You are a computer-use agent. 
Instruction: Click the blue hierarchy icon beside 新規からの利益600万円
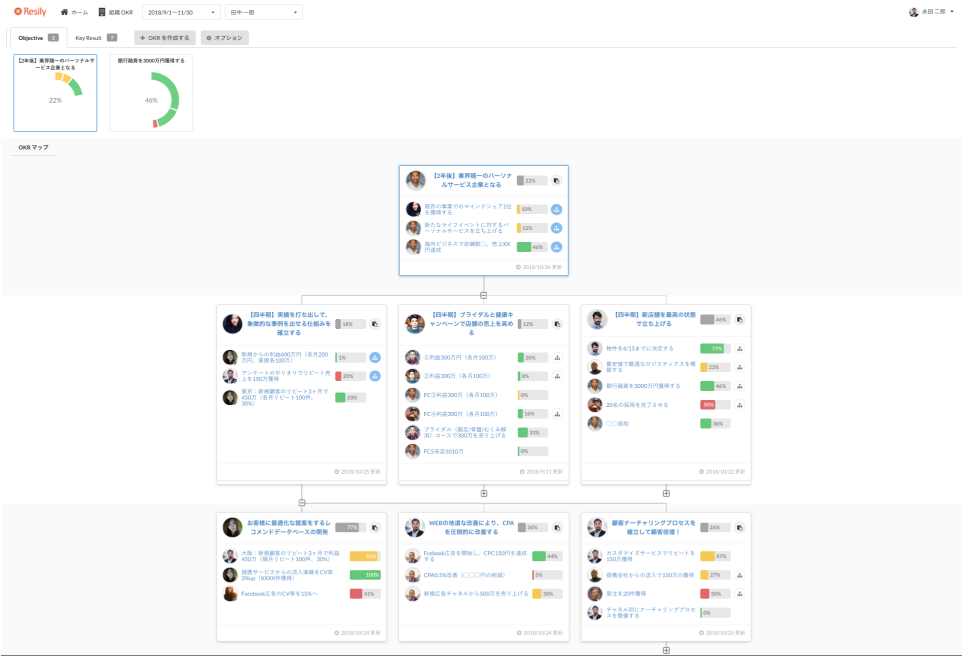[x=375, y=357]
